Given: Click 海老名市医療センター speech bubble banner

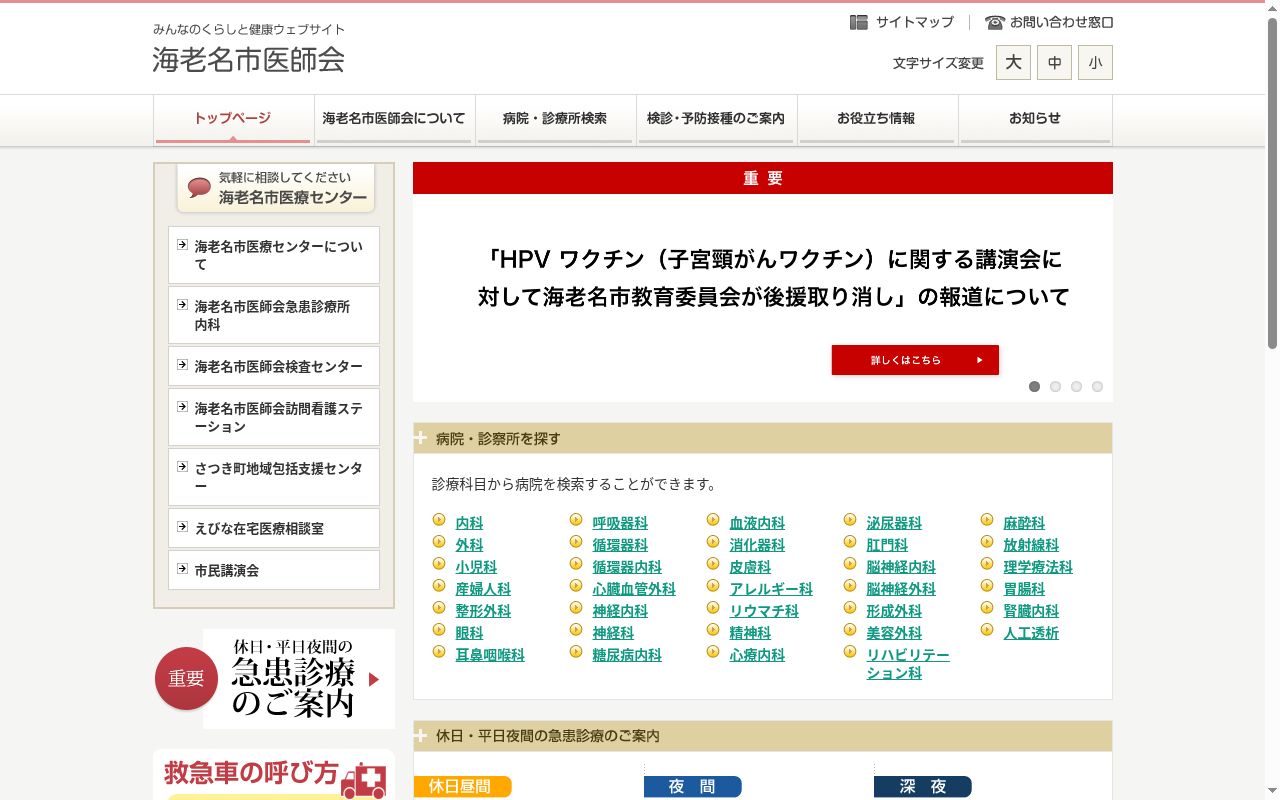Looking at the screenshot, I should [275, 188].
